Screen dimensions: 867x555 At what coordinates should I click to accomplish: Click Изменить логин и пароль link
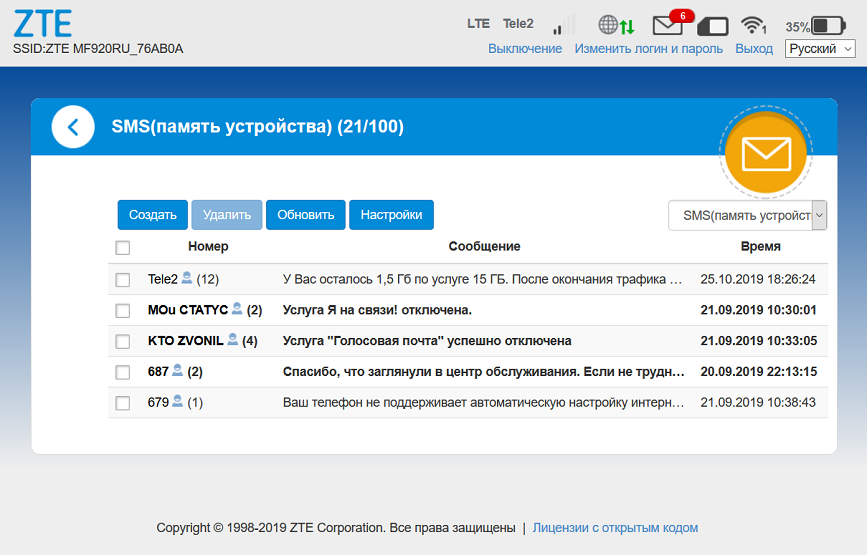(x=648, y=49)
